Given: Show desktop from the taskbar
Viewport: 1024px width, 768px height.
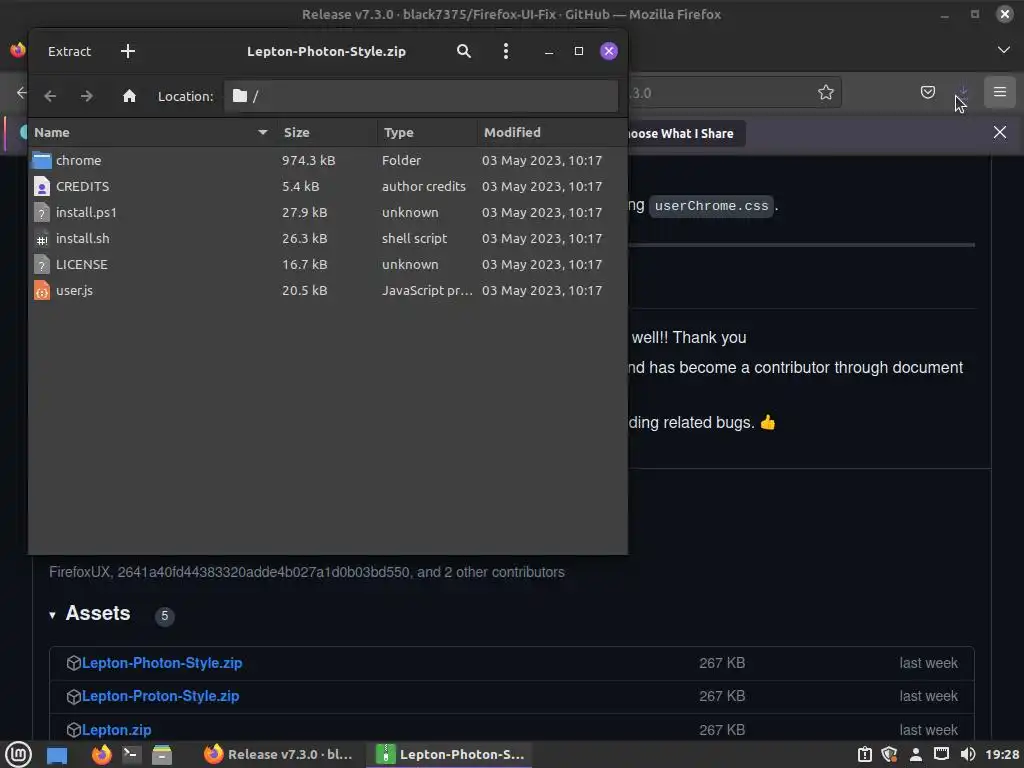Looking at the screenshot, I should click(57, 755).
